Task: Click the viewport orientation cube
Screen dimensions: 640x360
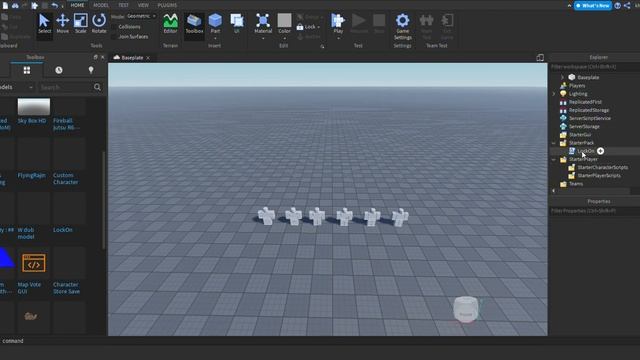Action: (466, 310)
